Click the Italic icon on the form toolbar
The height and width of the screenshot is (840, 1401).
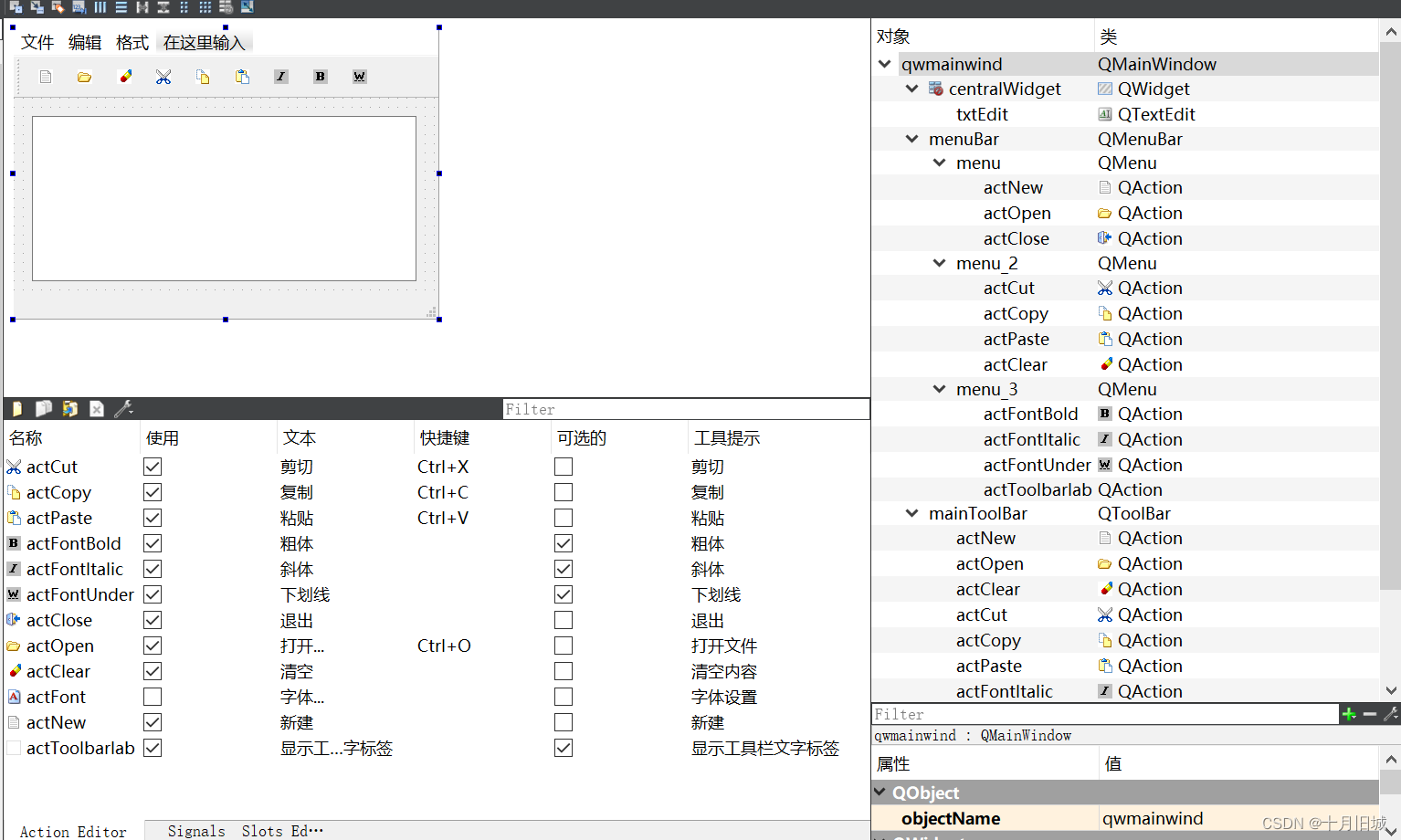(280, 76)
